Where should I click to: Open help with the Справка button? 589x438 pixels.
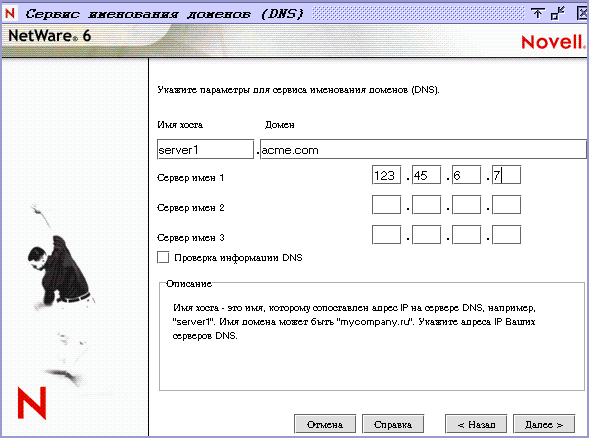click(393, 424)
